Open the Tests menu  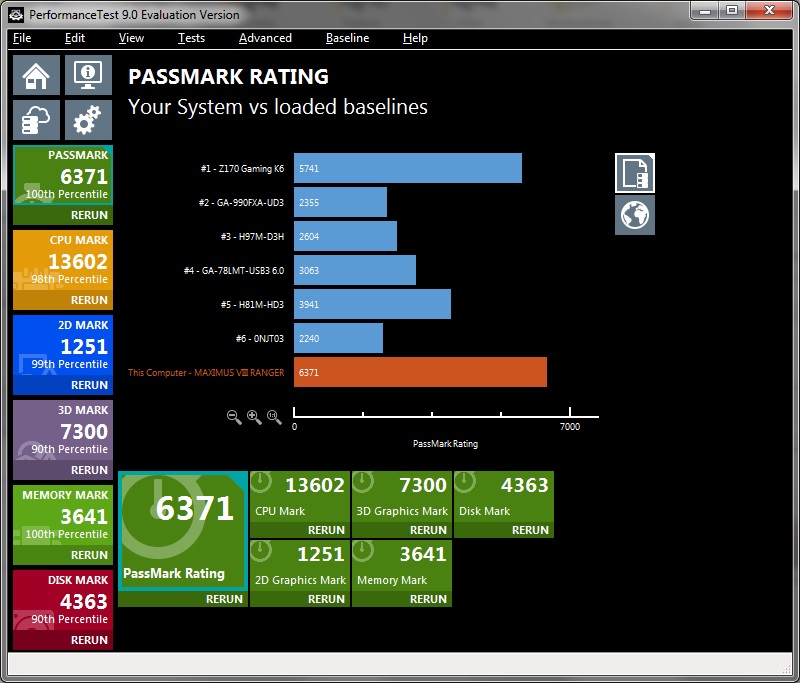191,38
